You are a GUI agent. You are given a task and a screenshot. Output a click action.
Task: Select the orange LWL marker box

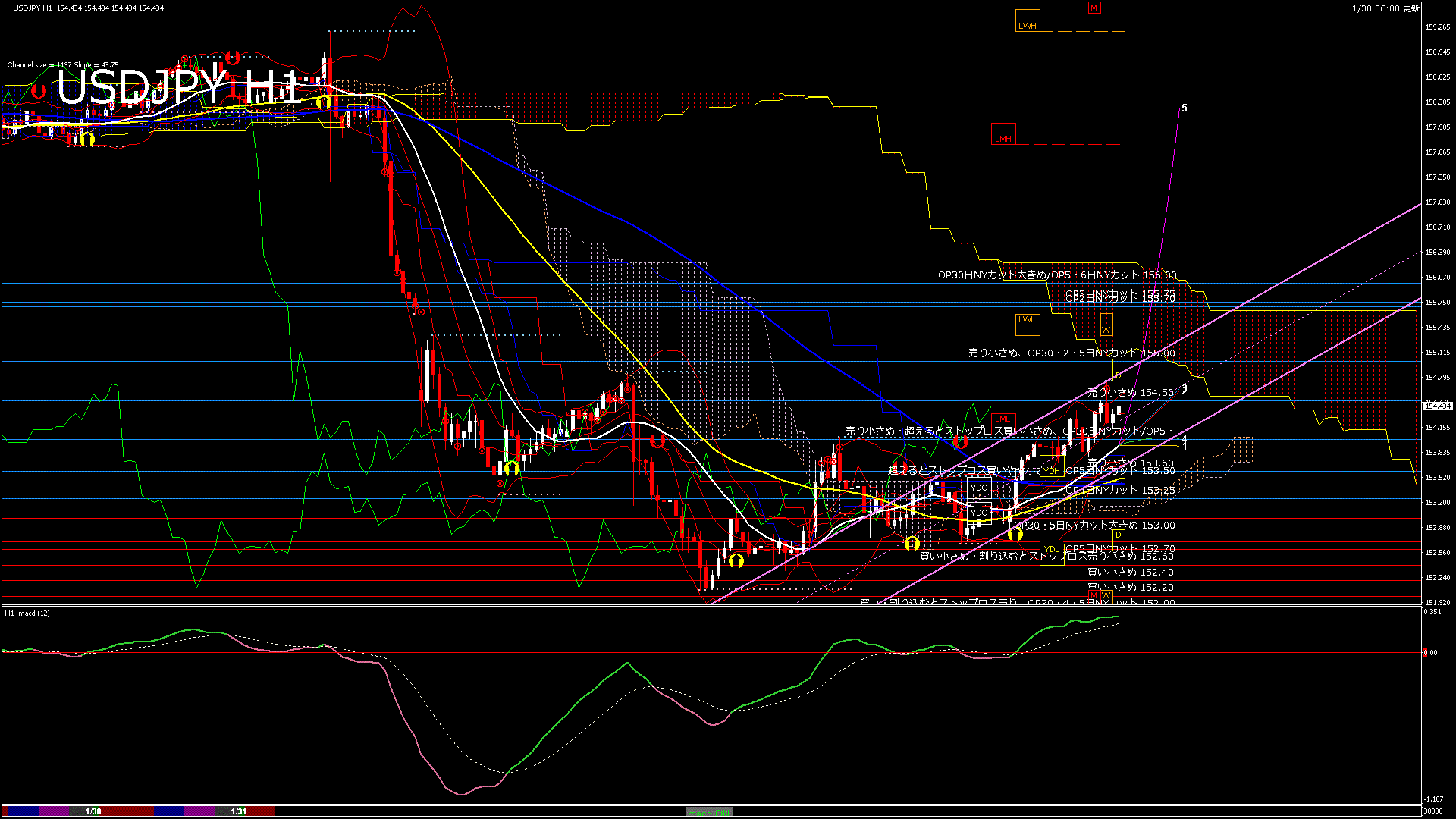(1027, 324)
